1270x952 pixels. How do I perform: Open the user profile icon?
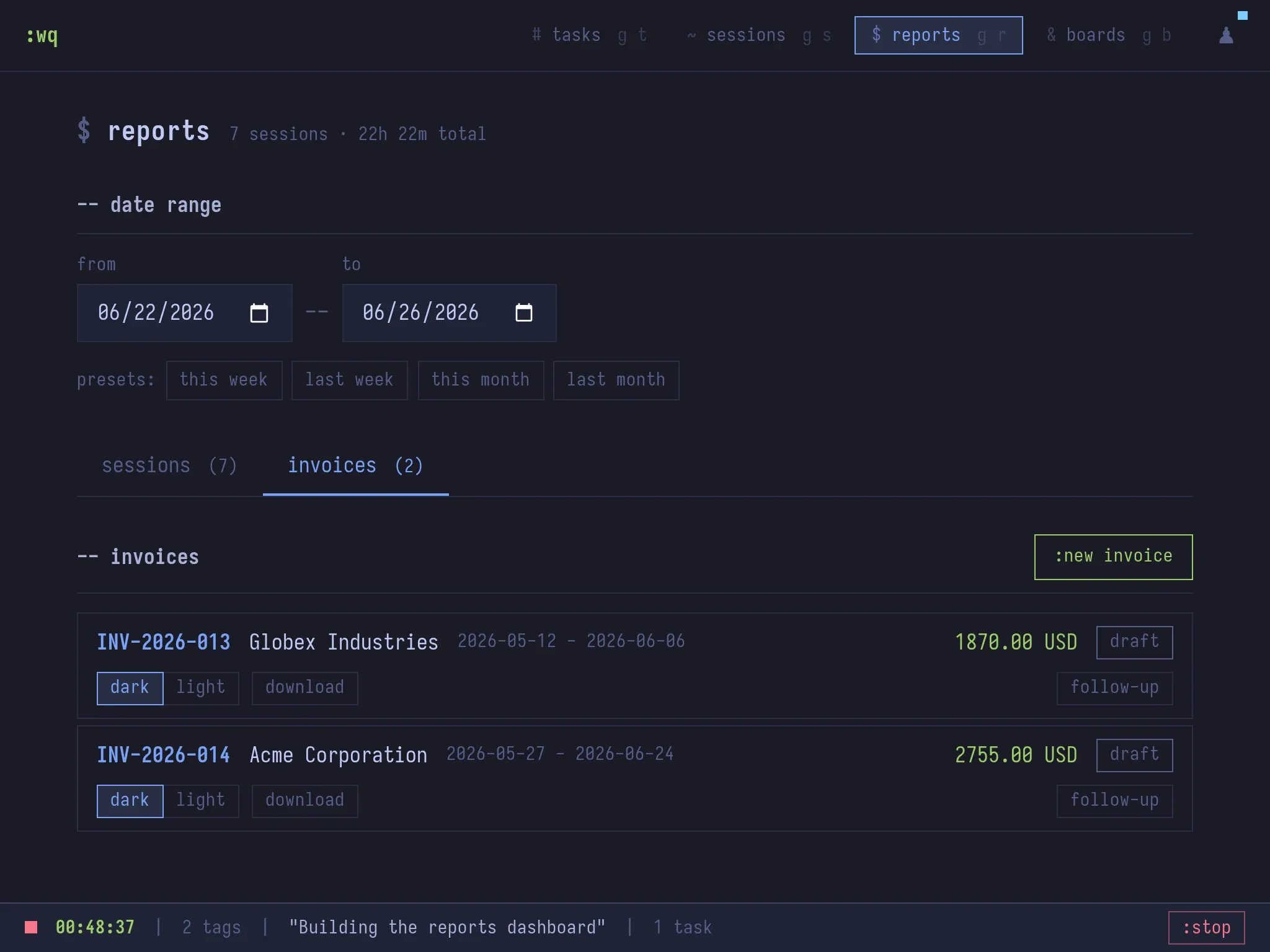pos(1226,35)
